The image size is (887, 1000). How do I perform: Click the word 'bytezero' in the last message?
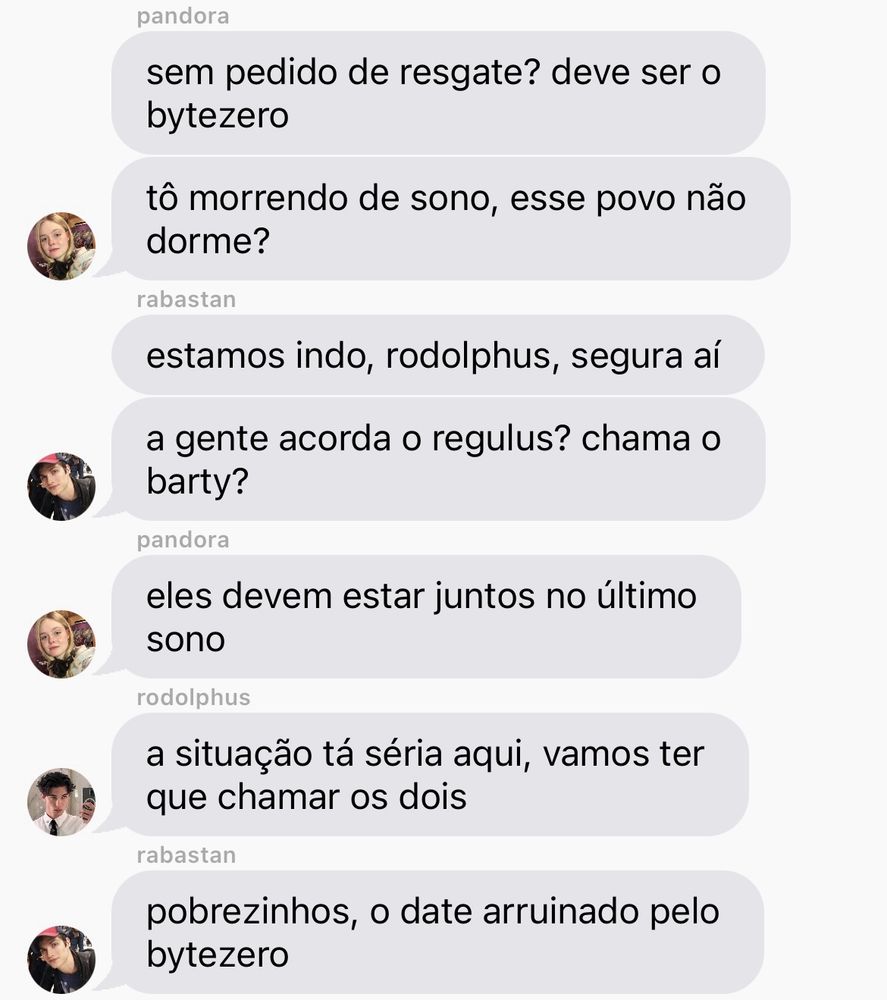pyautogui.click(x=217, y=955)
